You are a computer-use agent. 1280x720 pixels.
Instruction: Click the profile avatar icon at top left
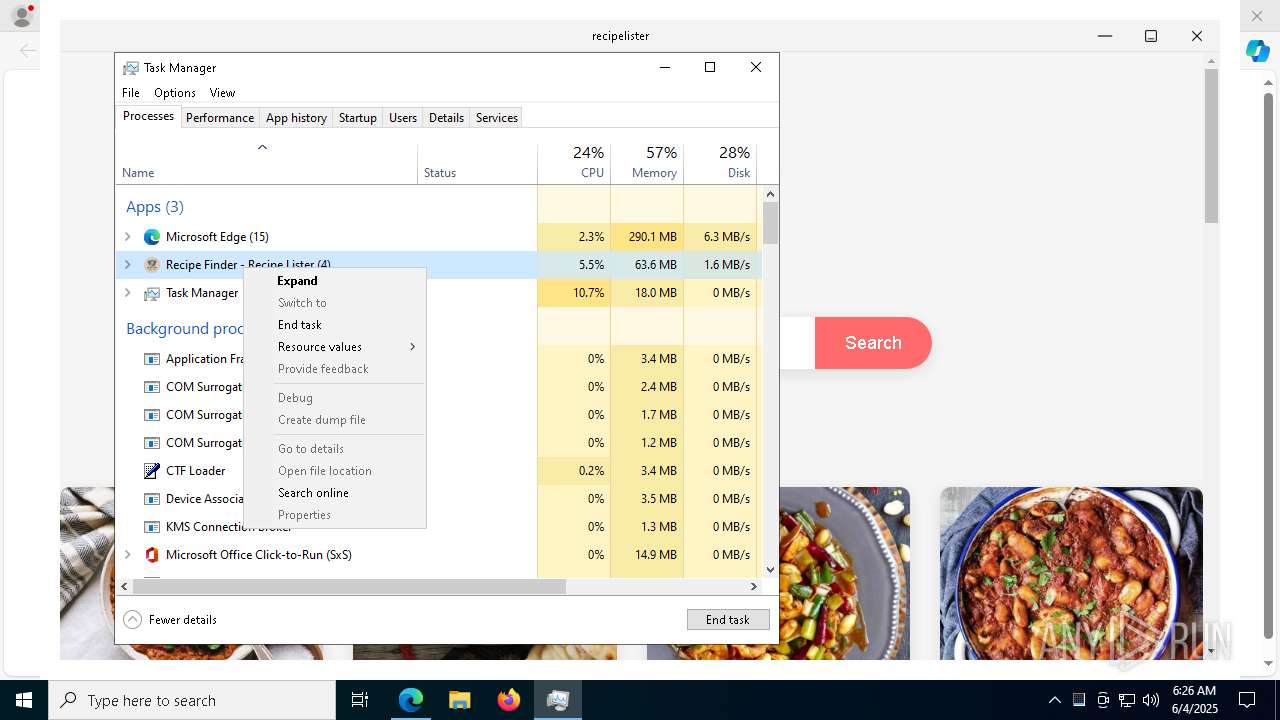[x=21, y=17]
